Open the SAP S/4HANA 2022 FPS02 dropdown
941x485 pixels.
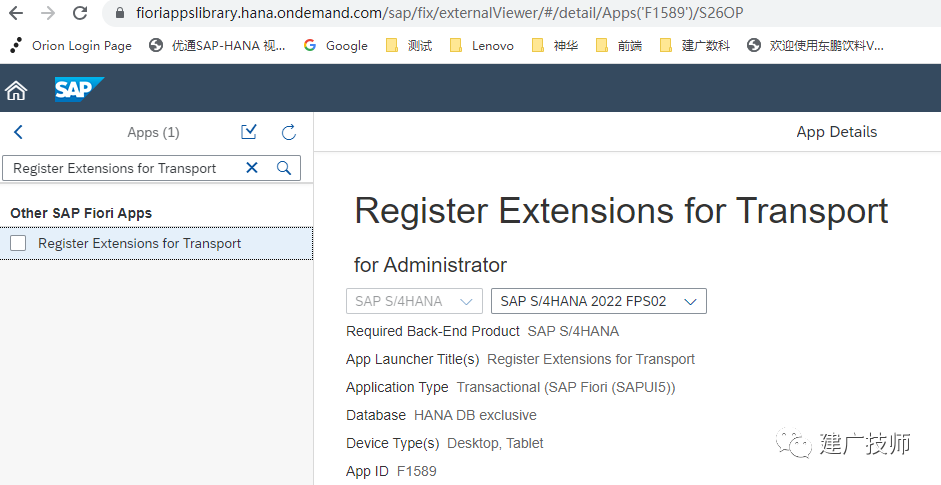coord(598,301)
